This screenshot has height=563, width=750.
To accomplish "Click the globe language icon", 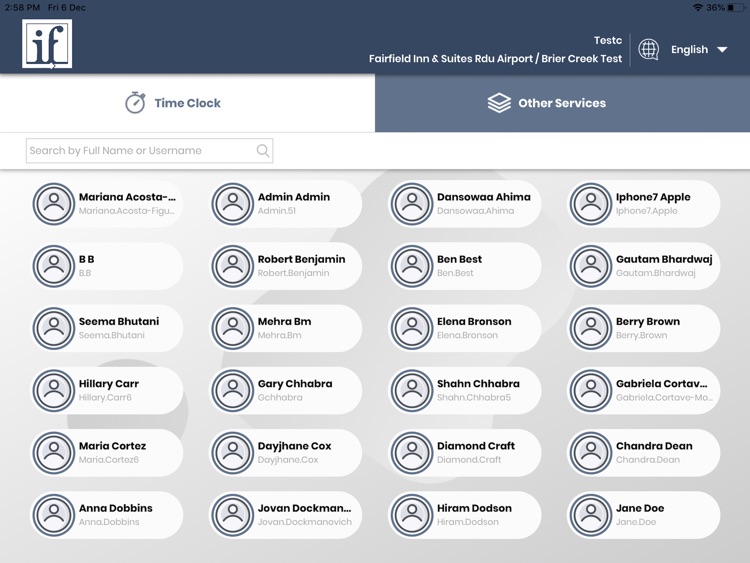I will pyautogui.click(x=649, y=49).
